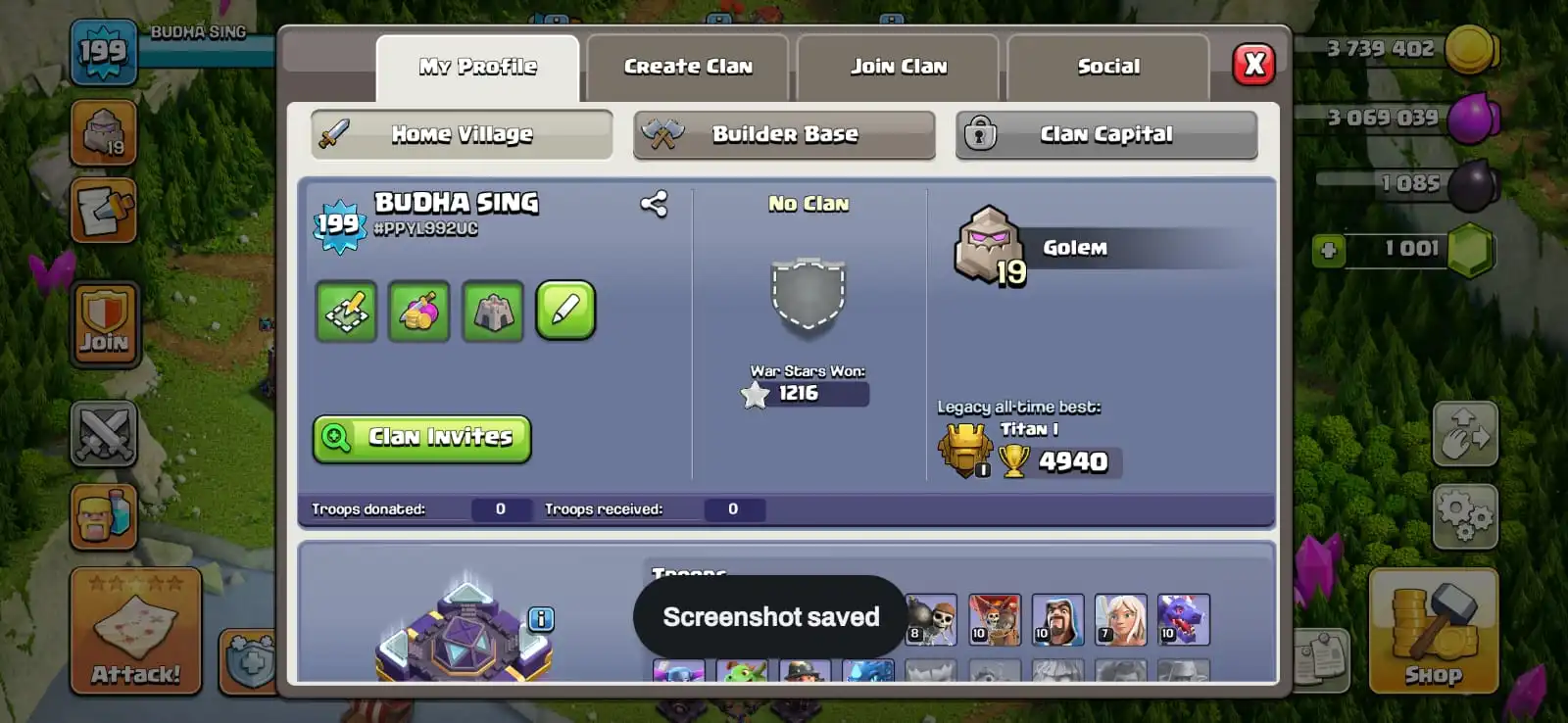Click the Join clan shield button

[x=104, y=324]
